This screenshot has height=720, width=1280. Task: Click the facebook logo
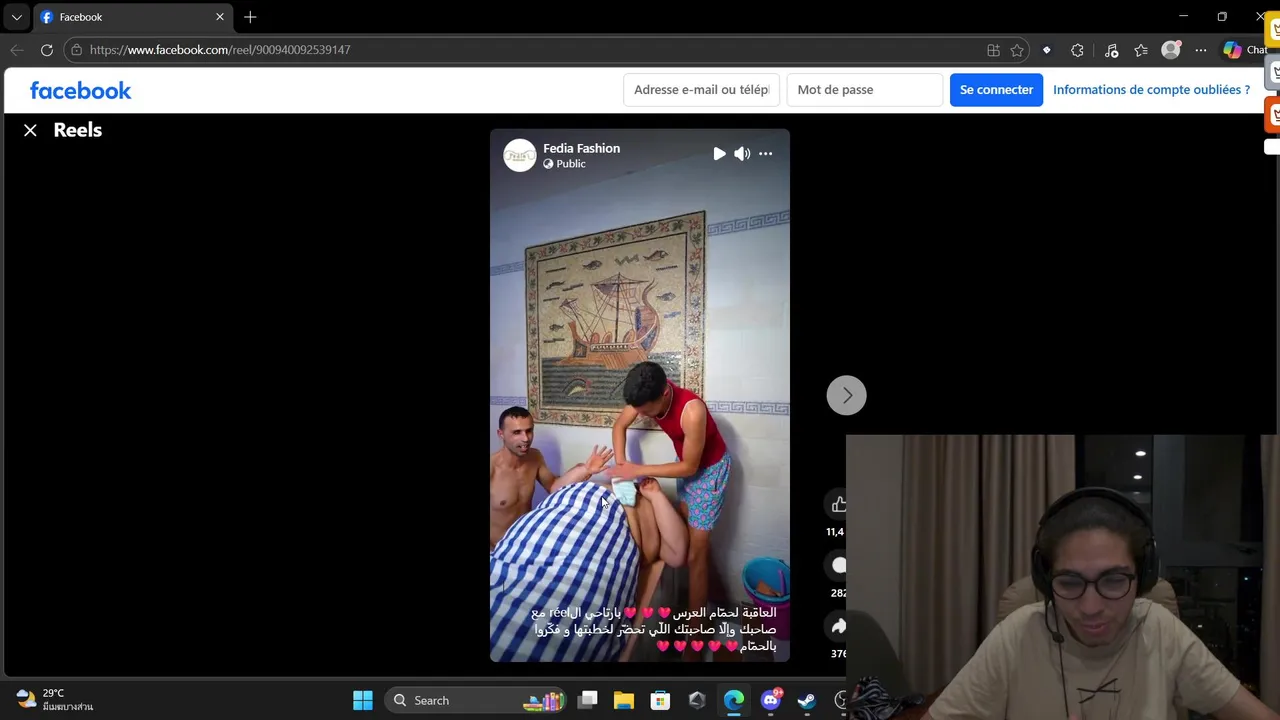[x=80, y=90]
